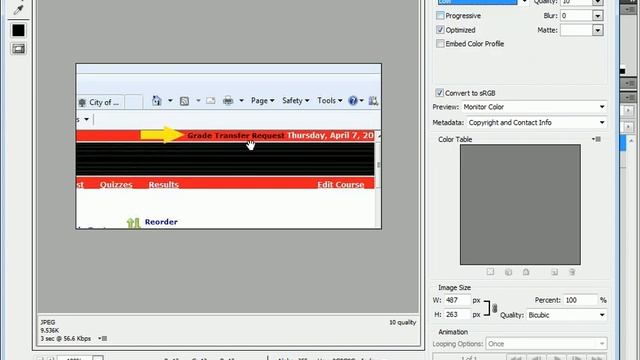Click add eyedropper color to table icon
Screen dimensions: 640x360
(x=554, y=272)
